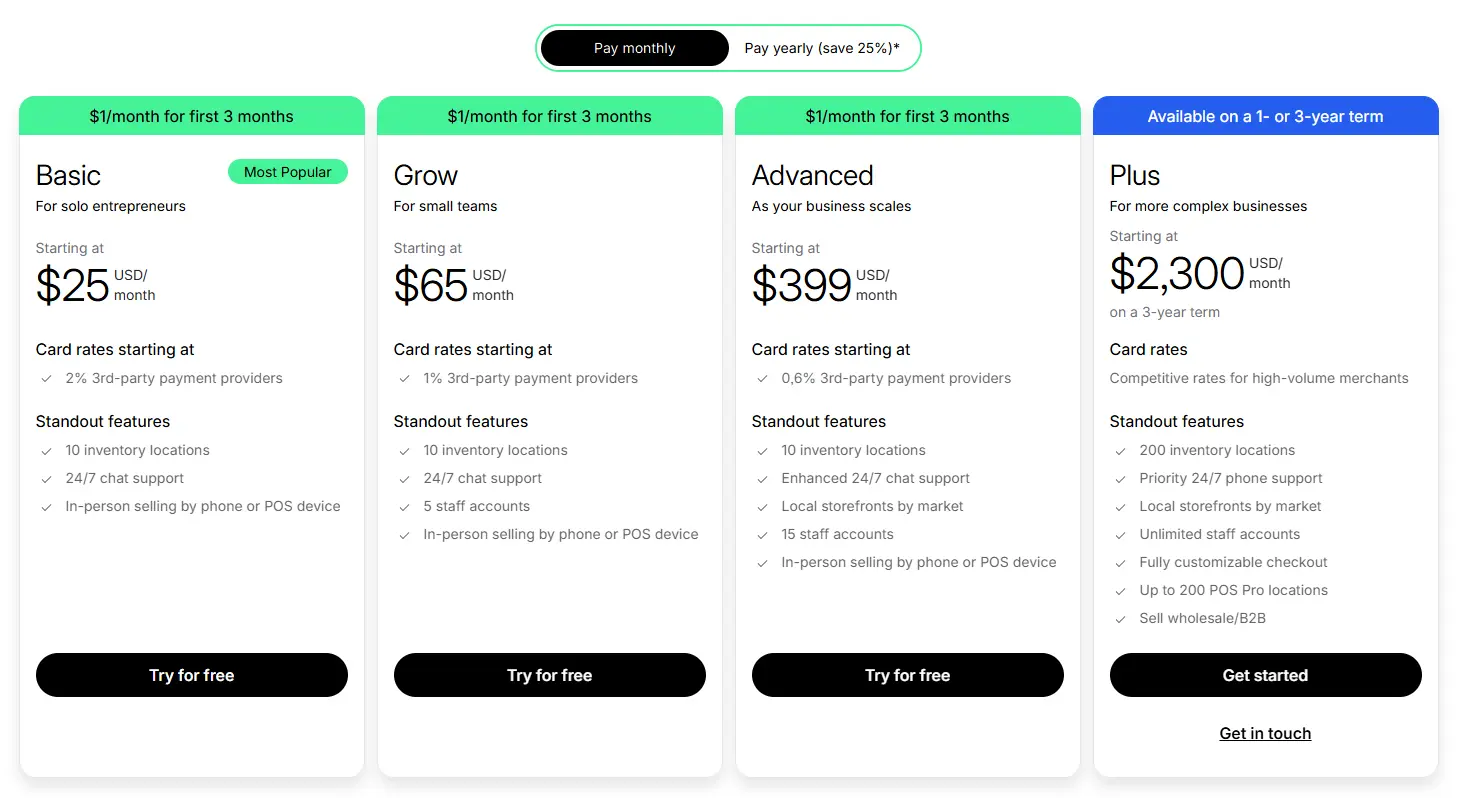This screenshot has height=798, width=1465.
Task: Click the Available on a 1- or 3-year term banner
Action: (1265, 116)
